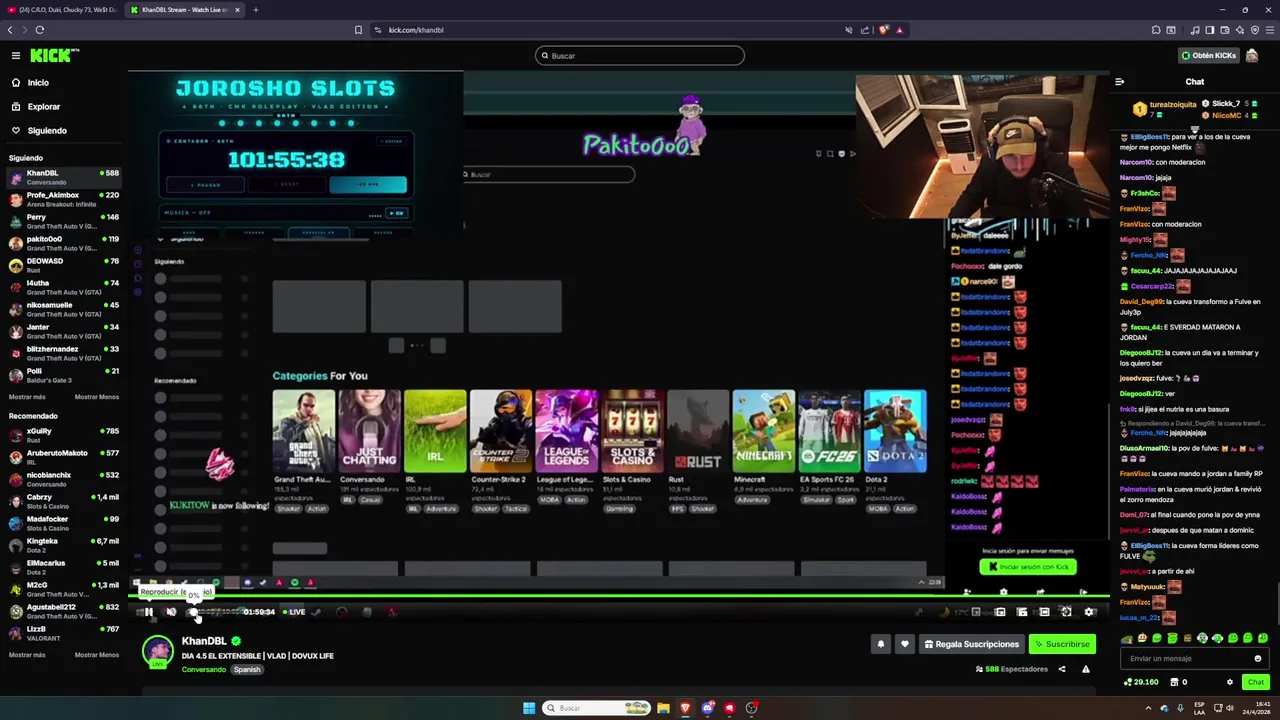Show hidden system tray icons
The height and width of the screenshot is (720, 1280).
[x=1148, y=708]
